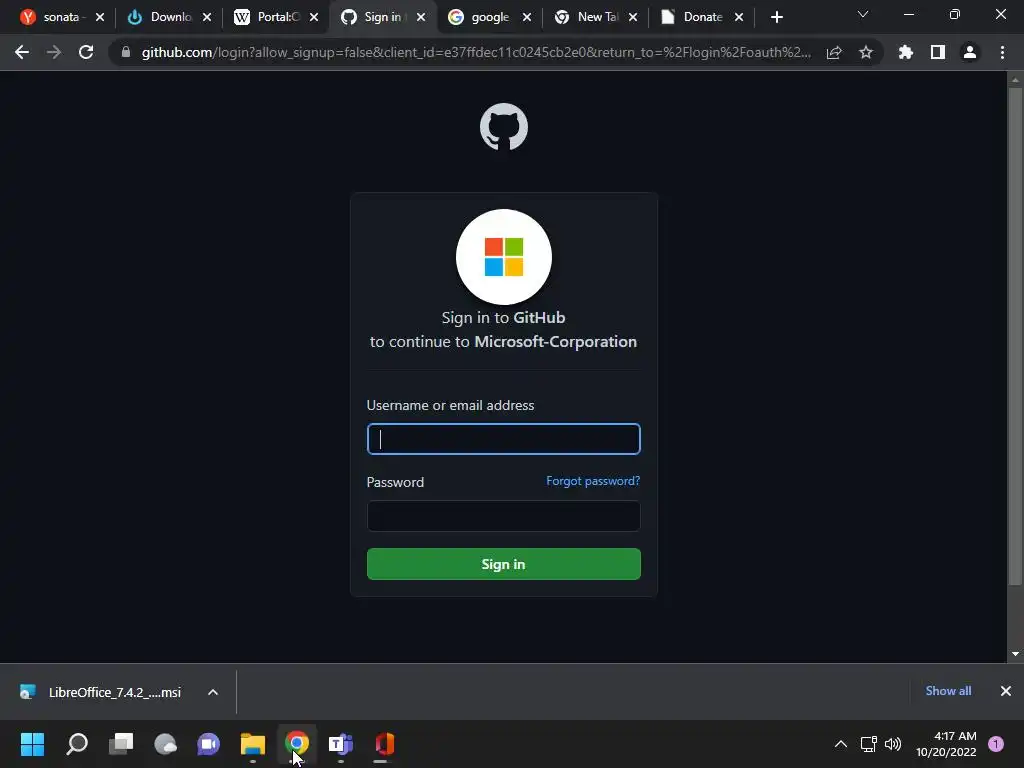
Task: Open the Chrome three-dot menu
Action: (x=1002, y=52)
